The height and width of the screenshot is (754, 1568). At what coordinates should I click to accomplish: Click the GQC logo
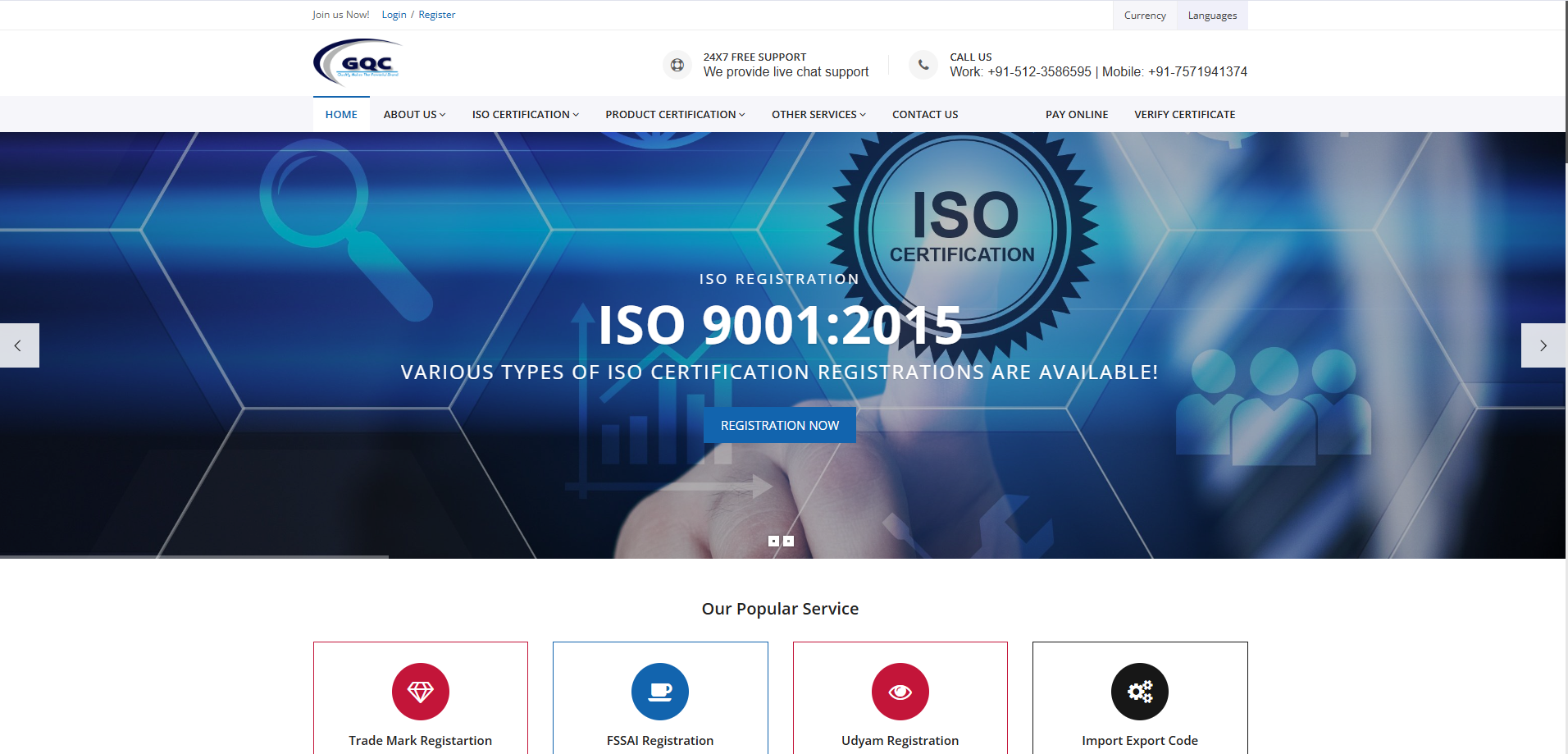tap(355, 62)
